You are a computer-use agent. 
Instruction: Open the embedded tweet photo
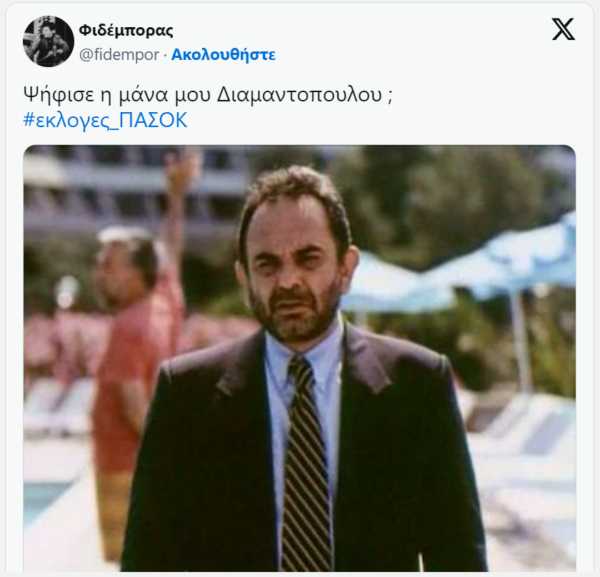(x=300, y=359)
